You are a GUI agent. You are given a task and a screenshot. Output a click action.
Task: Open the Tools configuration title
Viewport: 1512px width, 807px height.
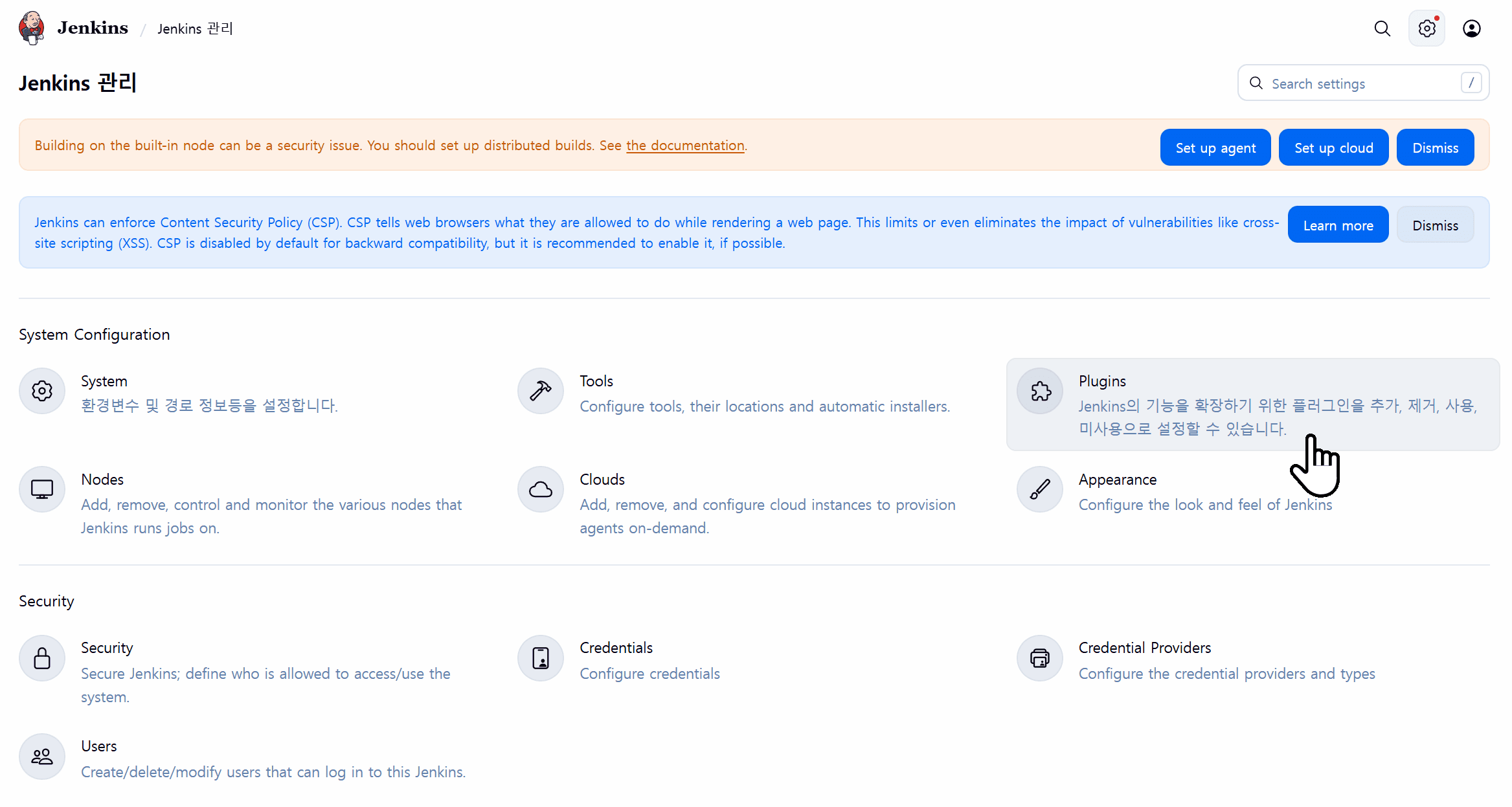pos(596,381)
